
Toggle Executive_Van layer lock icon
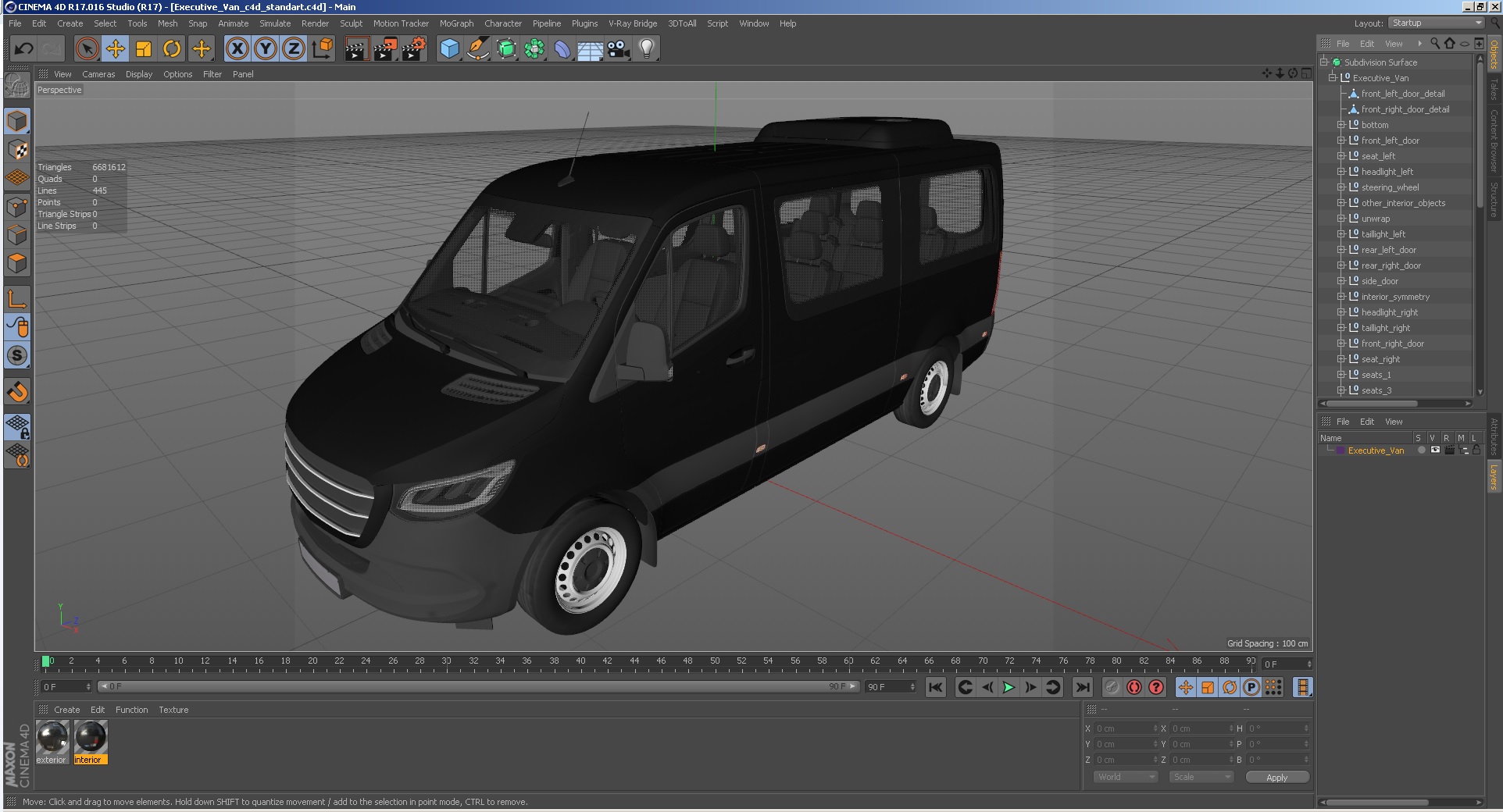1476,451
